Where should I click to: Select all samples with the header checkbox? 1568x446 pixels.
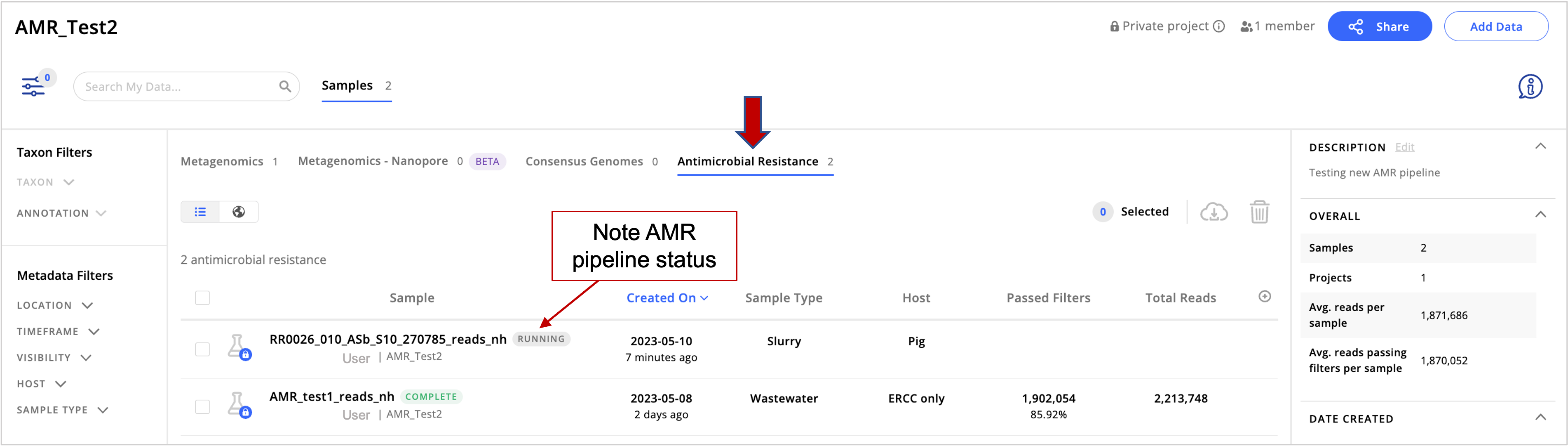tap(202, 298)
